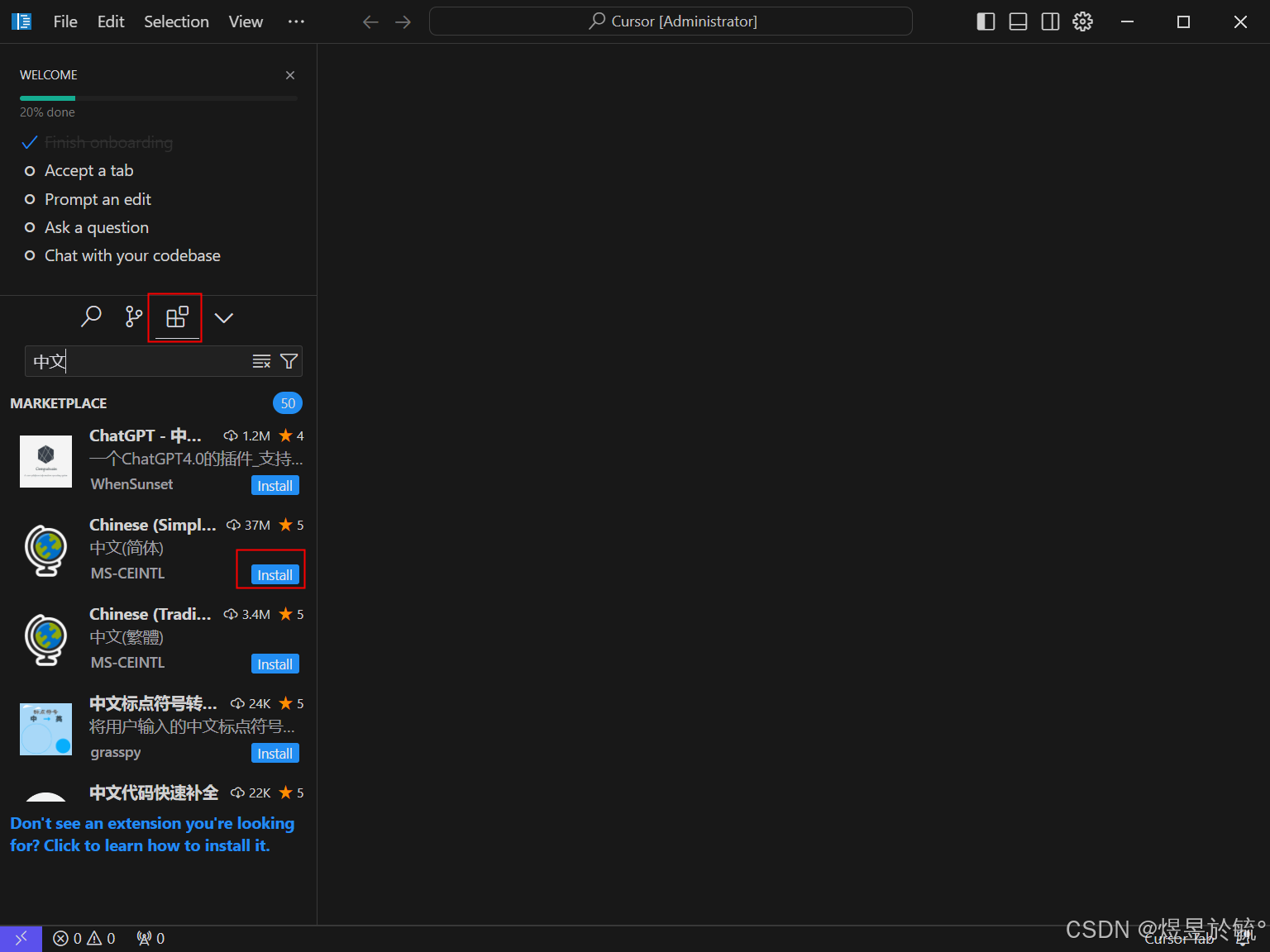Open 中文标点符号 extension thumbnail
1270x952 pixels.
click(x=45, y=729)
